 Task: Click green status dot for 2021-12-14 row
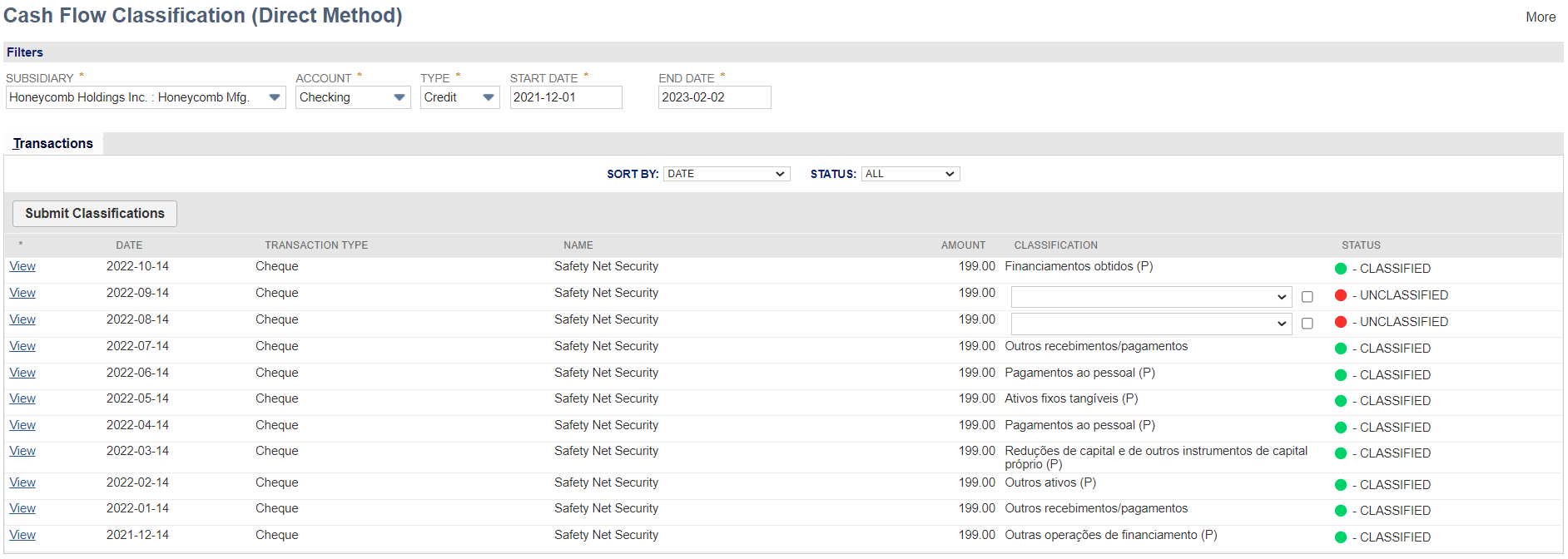1340,537
